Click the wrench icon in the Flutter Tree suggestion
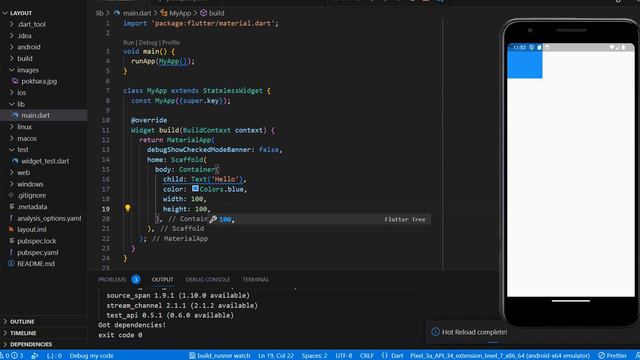This screenshot has width=640, height=360. click(x=213, y=219)
